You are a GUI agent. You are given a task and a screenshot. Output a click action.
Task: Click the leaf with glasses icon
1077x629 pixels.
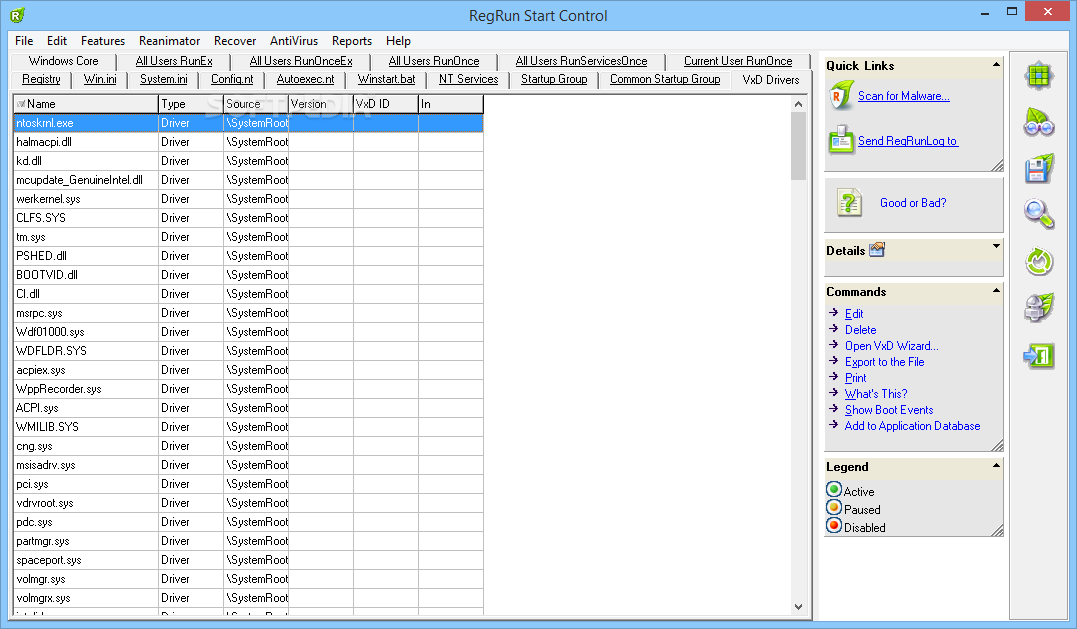[x=1039, y=122]
